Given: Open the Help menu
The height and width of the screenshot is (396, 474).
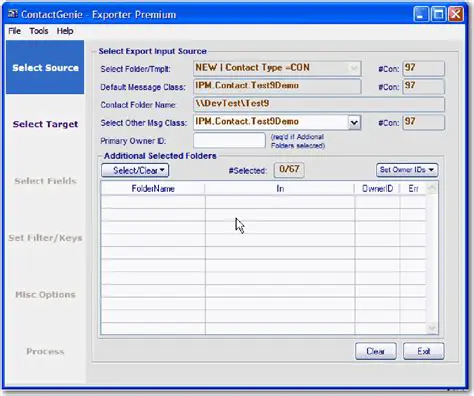Looking at the screenshot, I should [65, 31].
